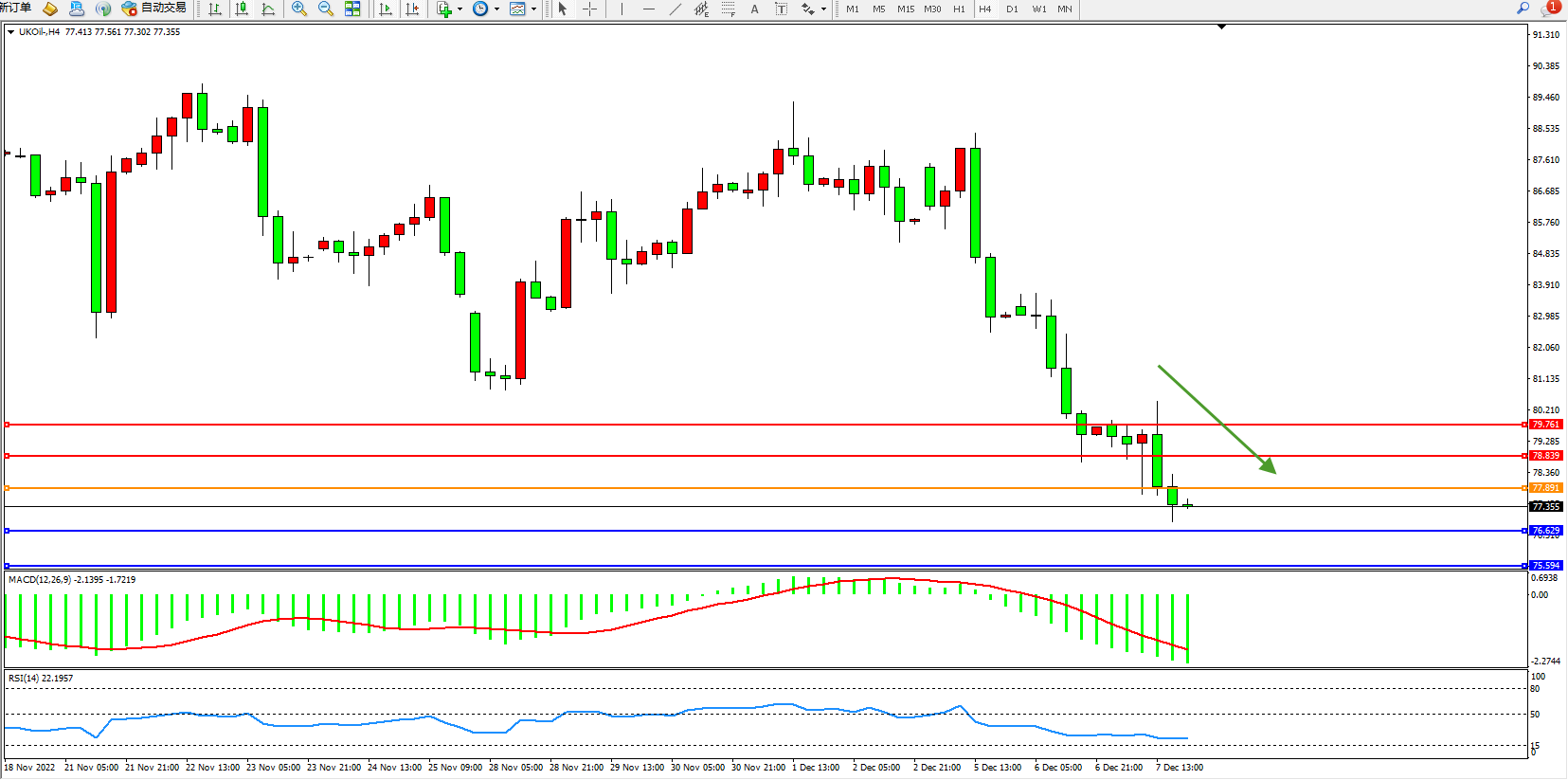The height and width of the screenshot is (780, 1568).
Task: Toggle the auto trading button
Action: point(153,9)
